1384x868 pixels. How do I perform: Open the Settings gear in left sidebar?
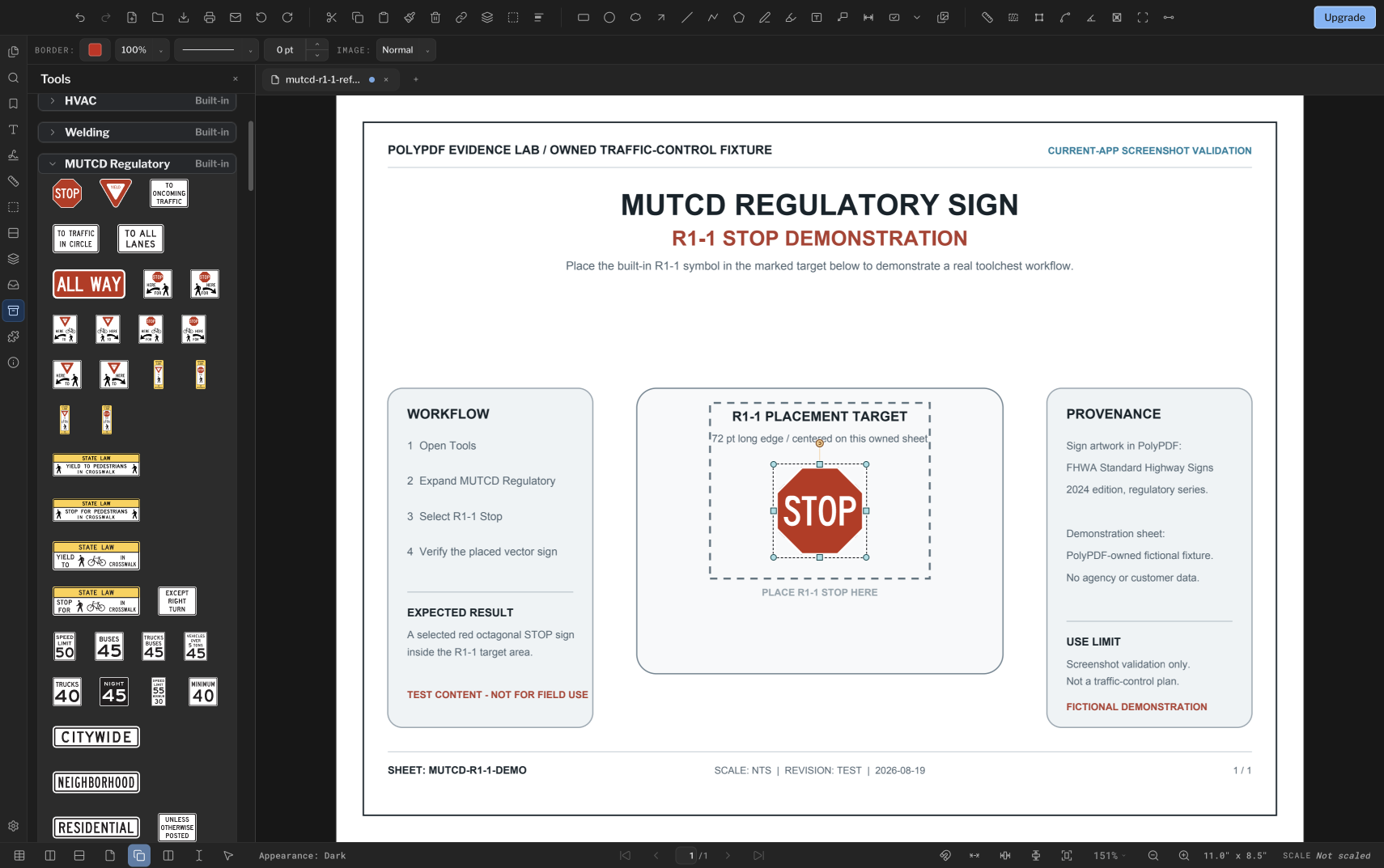coord(13,826)
